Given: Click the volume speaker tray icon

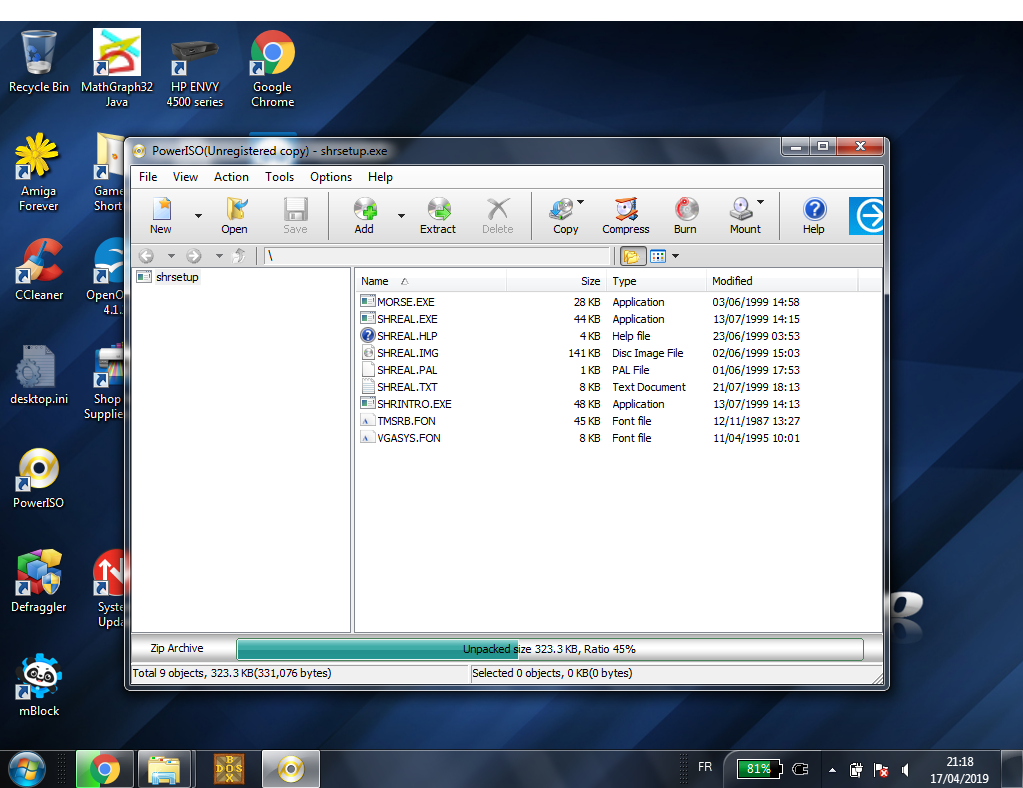Looking at the screenshot, I should pyautogui.click(x=906, y=770).
